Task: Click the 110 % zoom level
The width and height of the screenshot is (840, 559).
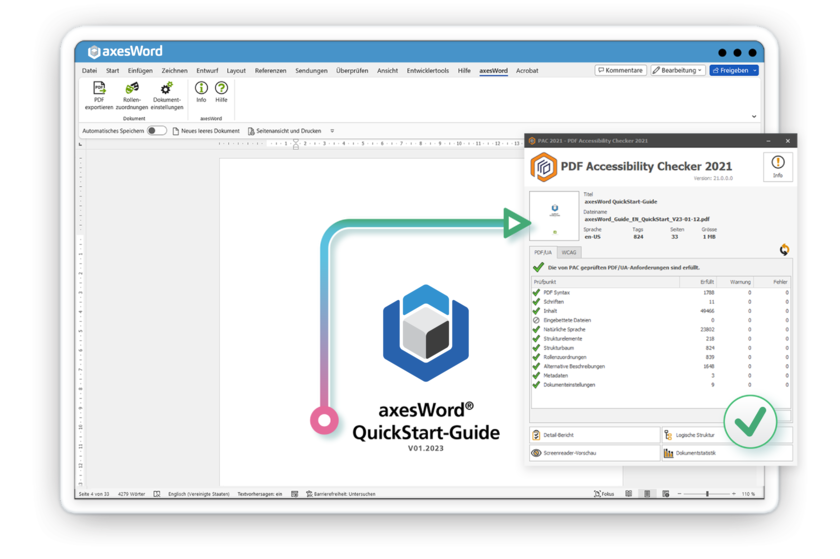Action: click(748, 494)
